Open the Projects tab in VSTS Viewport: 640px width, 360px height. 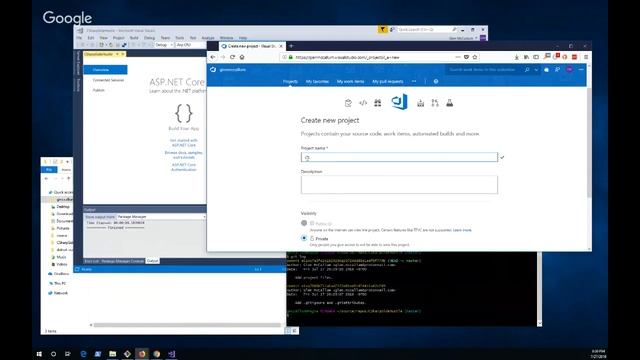point(290,81)
